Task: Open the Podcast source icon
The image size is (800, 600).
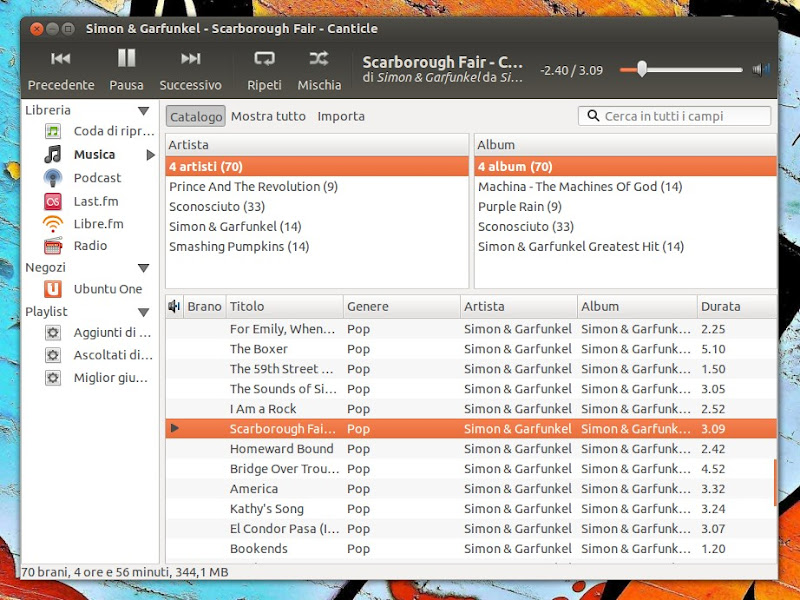Action: (x=53, y=178)
